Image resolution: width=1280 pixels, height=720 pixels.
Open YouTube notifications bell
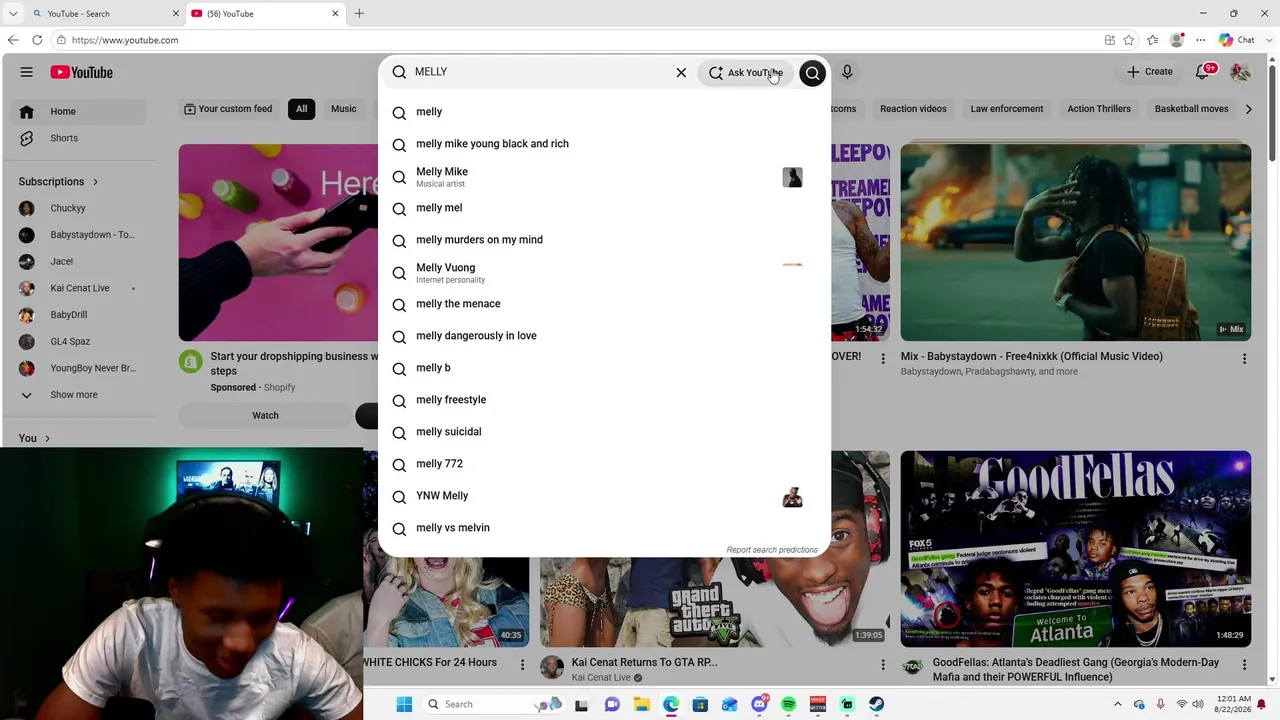click(x=1203, y=72)
